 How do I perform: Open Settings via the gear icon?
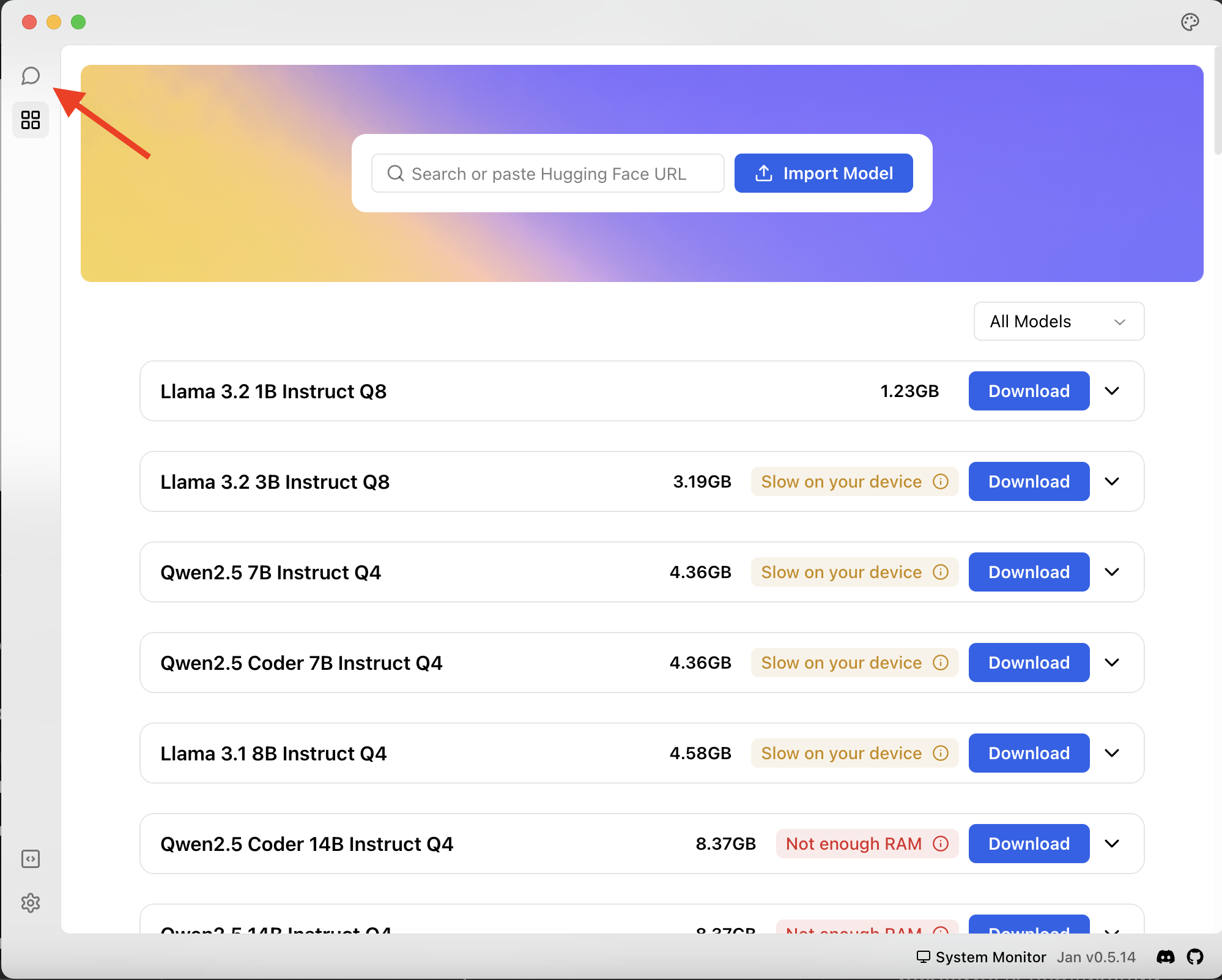point(31,903)
